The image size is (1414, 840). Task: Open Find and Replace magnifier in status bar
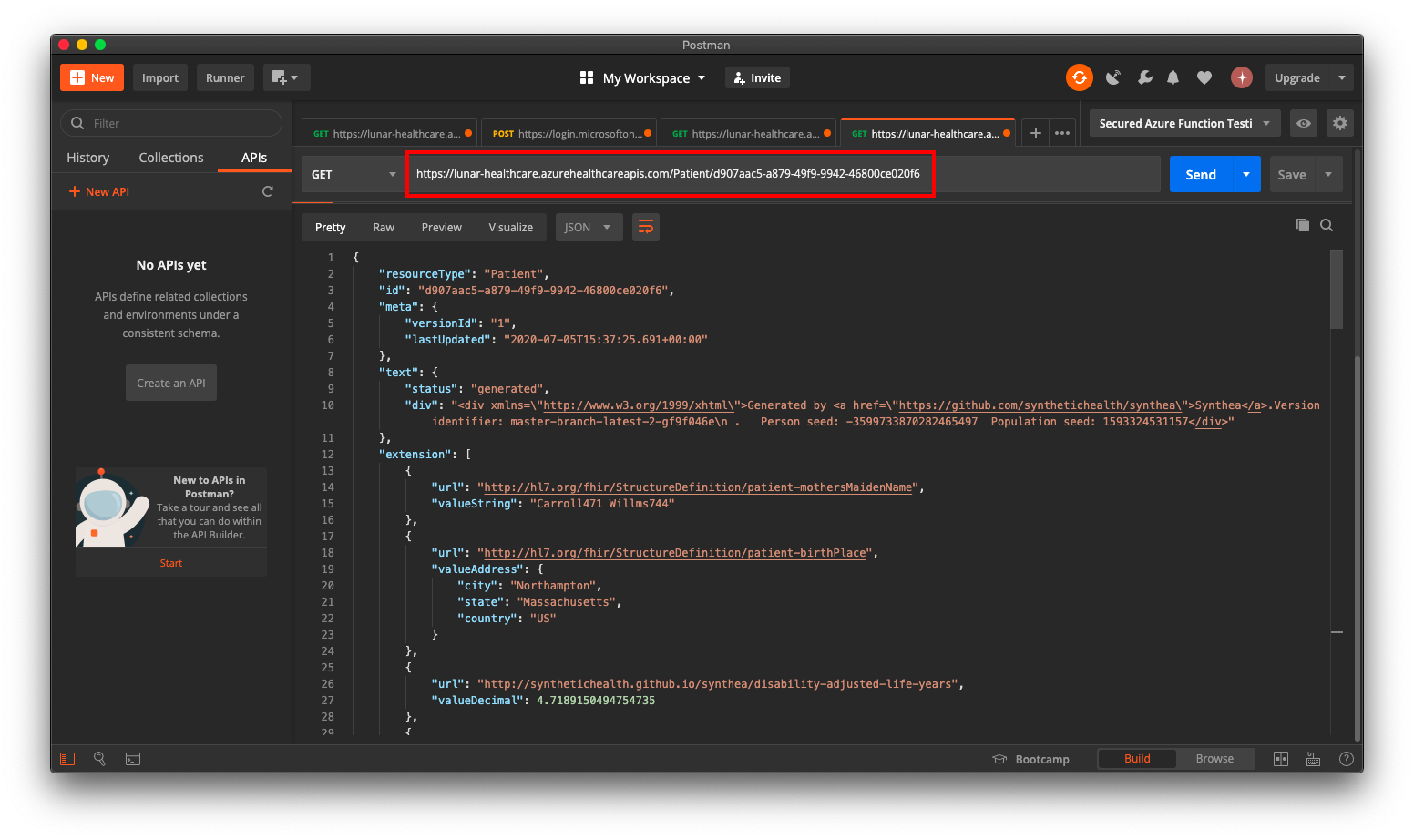pos(99,758)
